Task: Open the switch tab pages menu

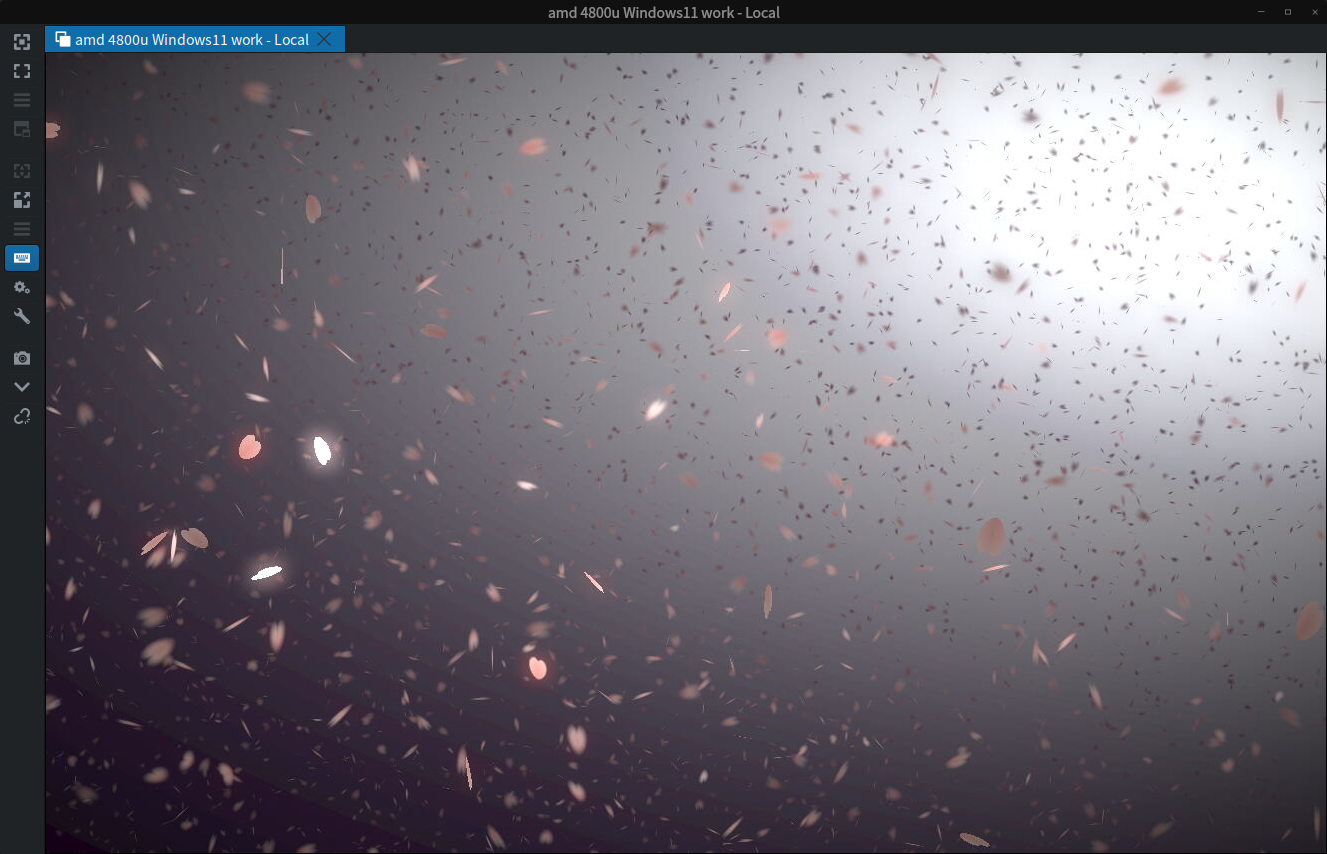Action: [22, 100]
